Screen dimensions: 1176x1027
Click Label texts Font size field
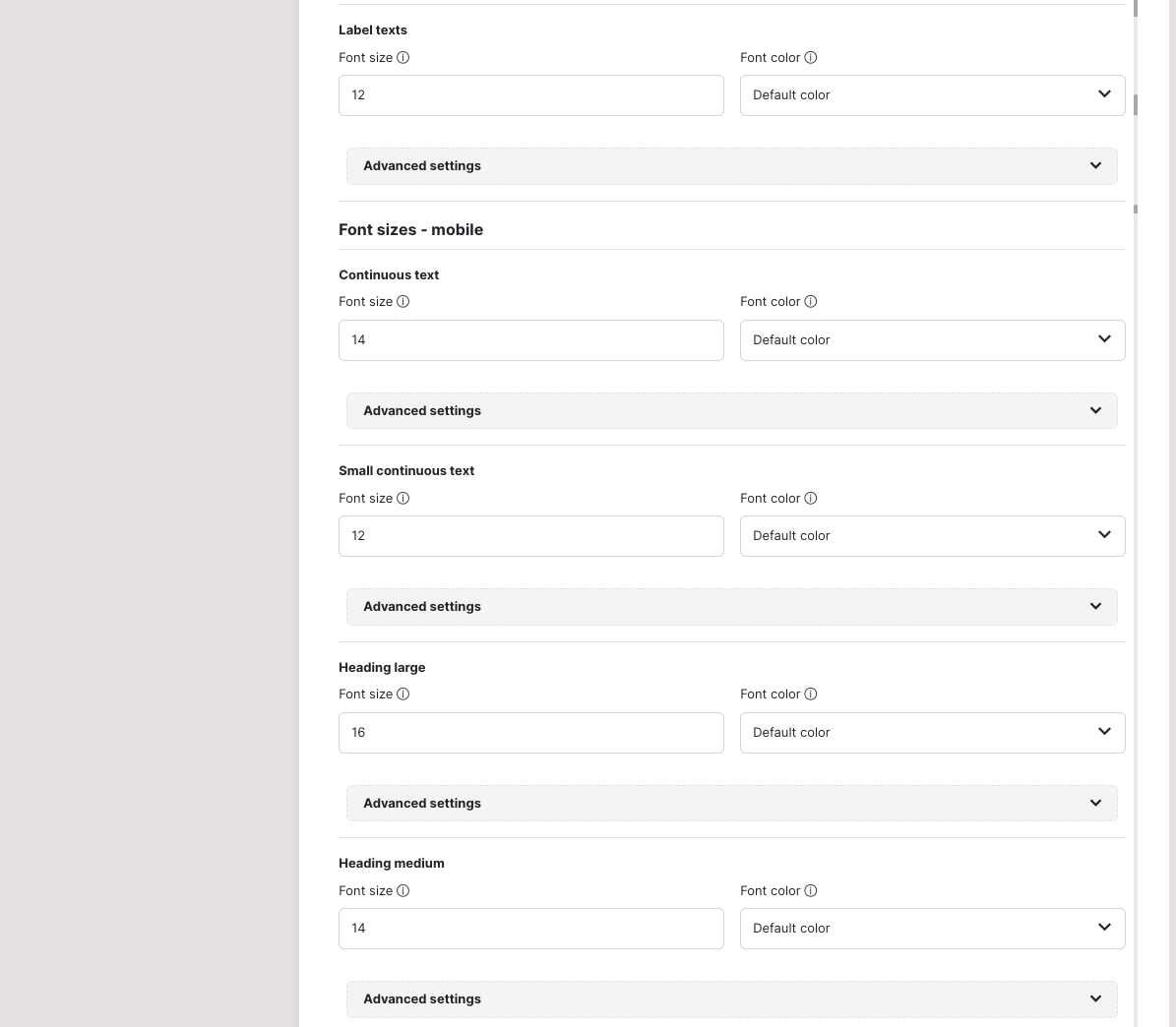pos(530,95)
